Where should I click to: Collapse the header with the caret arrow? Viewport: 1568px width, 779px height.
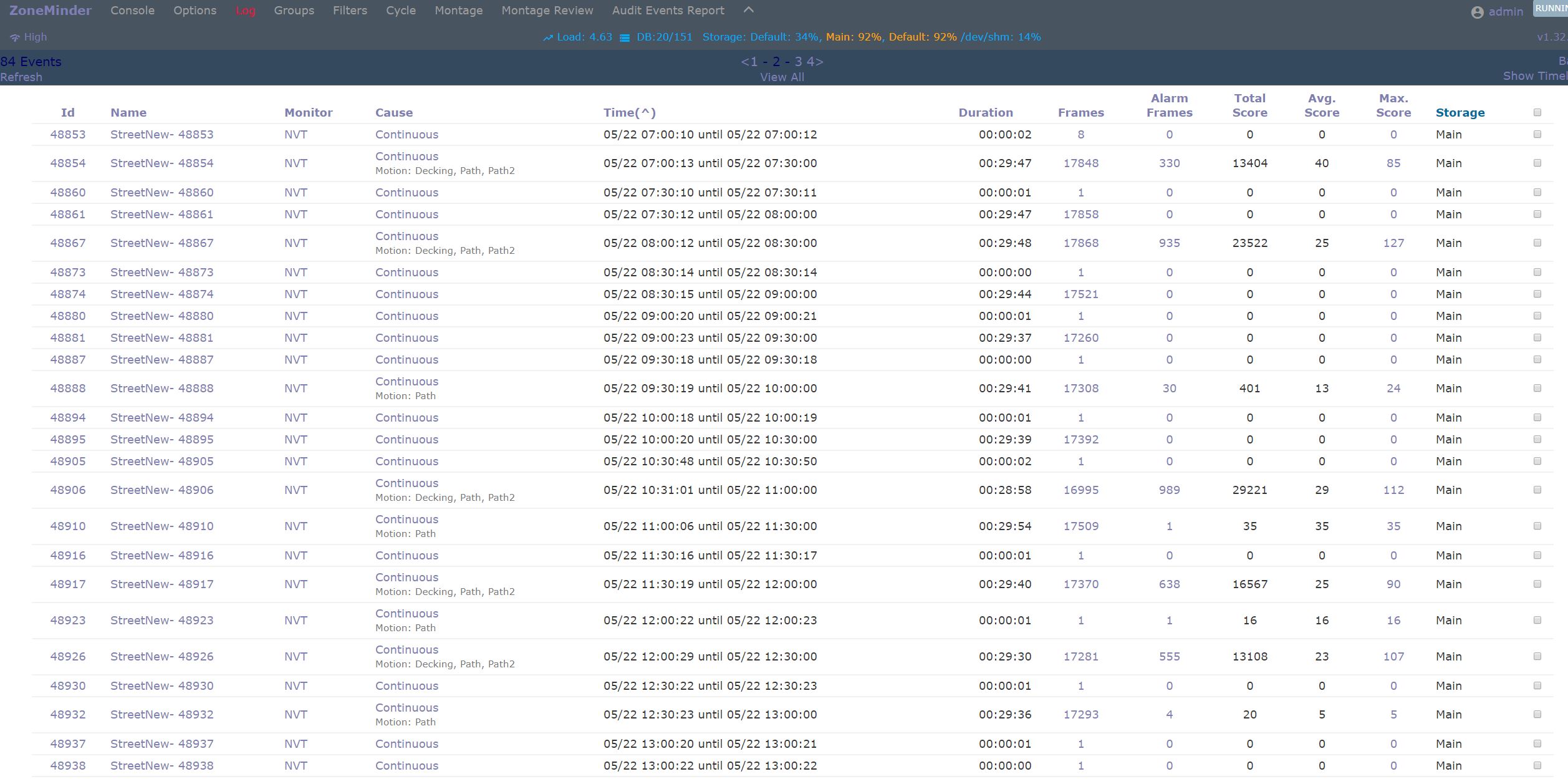tap(749, 10)
